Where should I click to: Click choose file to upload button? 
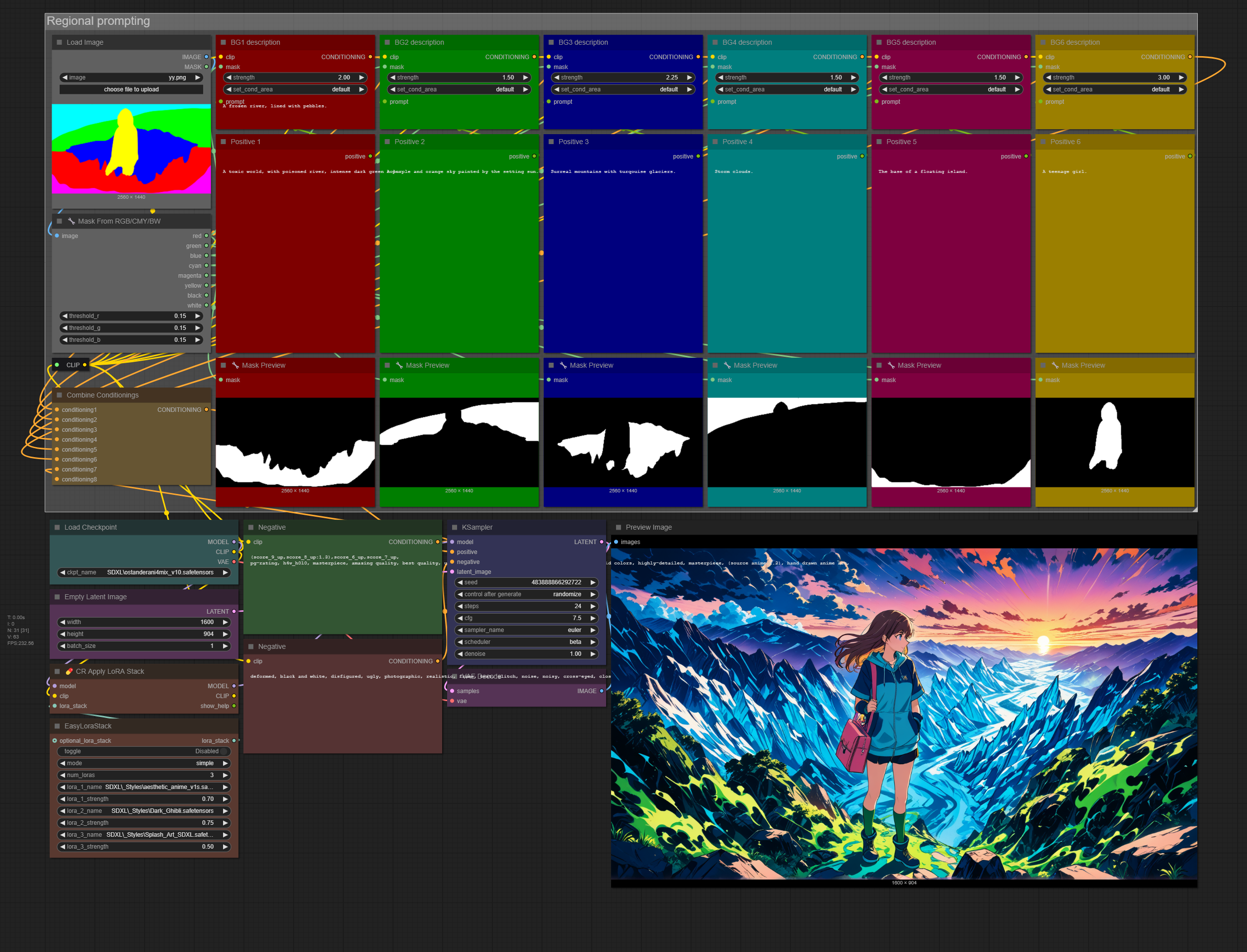click(131, 89)
